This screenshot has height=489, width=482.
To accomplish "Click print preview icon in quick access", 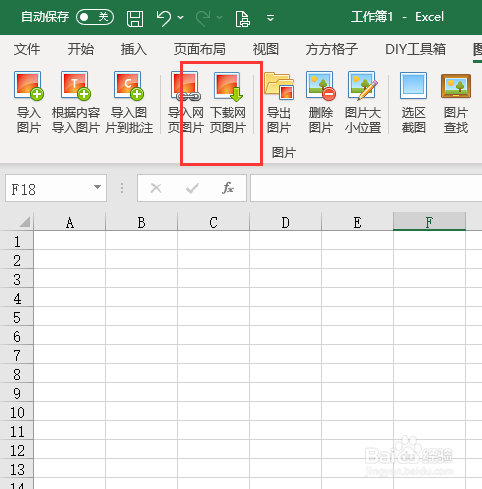I will [x=243, y=18].
